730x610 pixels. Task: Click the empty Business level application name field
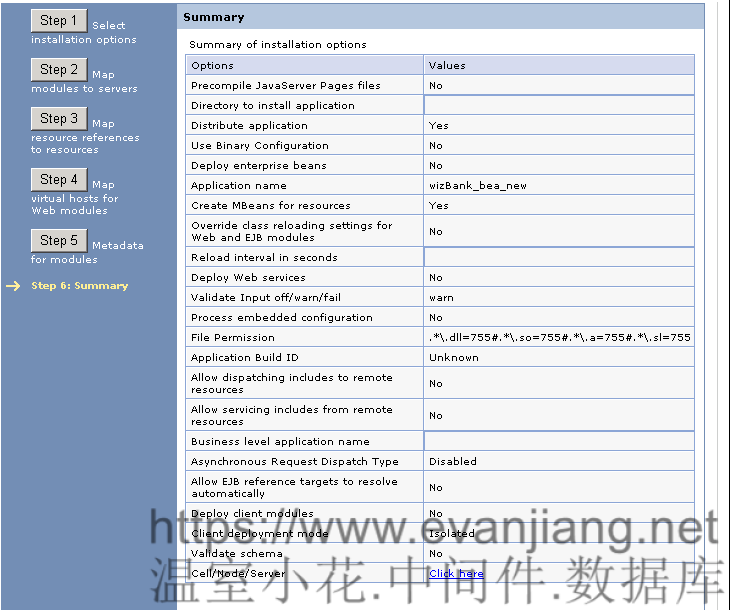558,442
